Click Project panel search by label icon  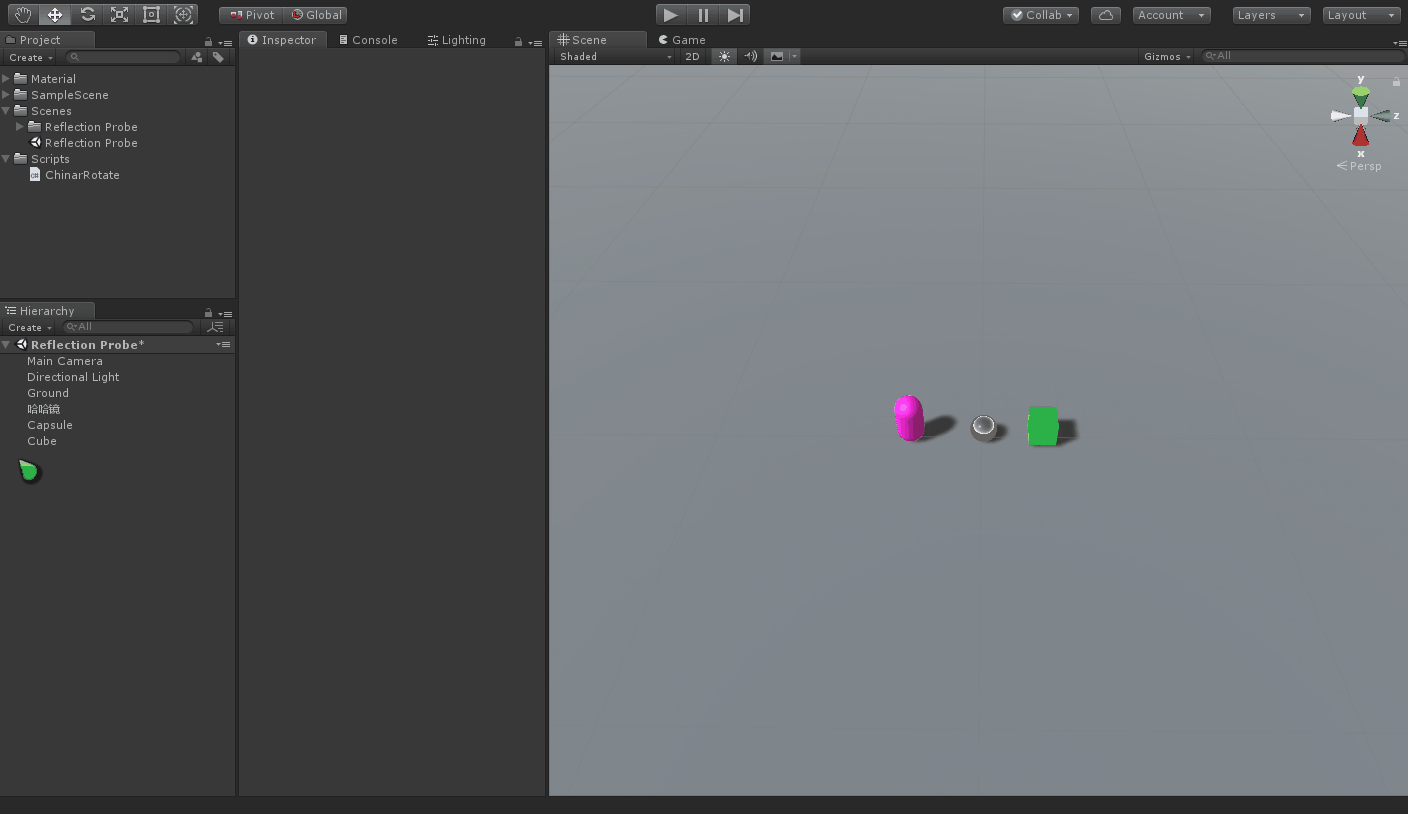point(218,58)
